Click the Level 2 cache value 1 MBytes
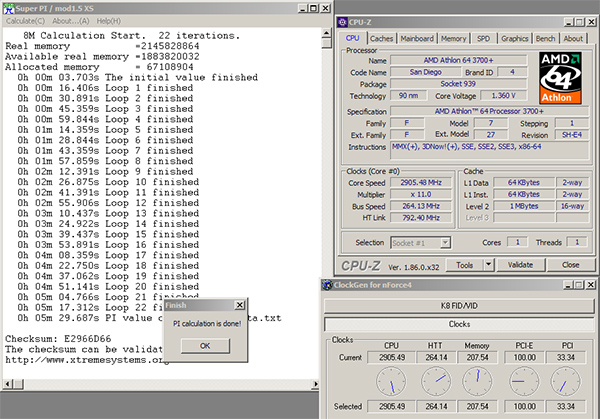The height and width of the screenshot is (419, 600). click(x=524, y=206)
